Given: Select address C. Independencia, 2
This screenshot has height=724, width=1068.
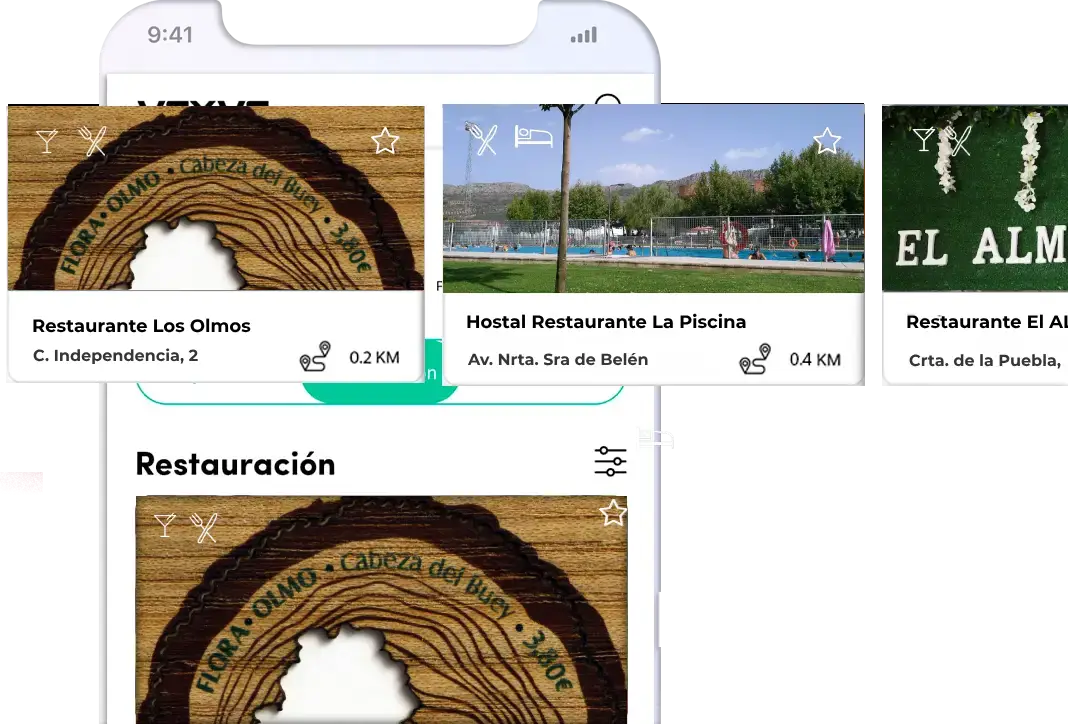Looking at the screenshot, I should (116, 356).
